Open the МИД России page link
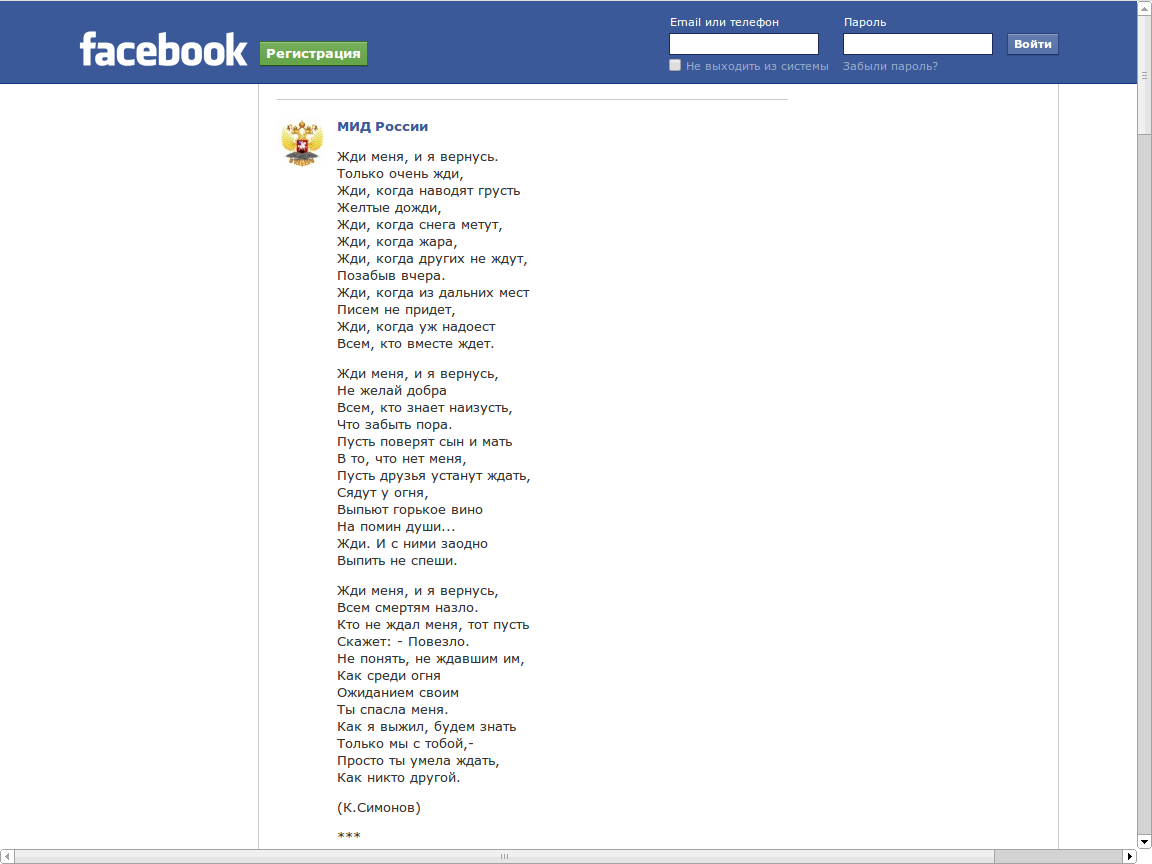The image size is (1152, 864). [x=382, y=126]
